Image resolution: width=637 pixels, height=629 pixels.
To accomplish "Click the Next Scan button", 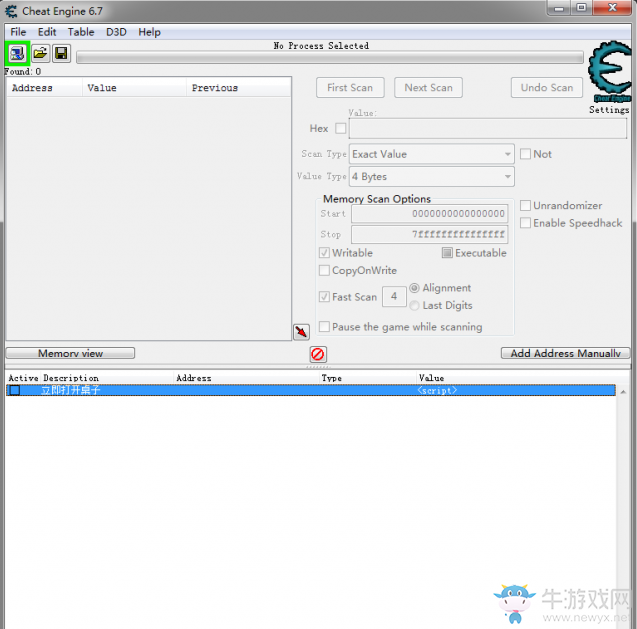I will [x=428, y=88].
